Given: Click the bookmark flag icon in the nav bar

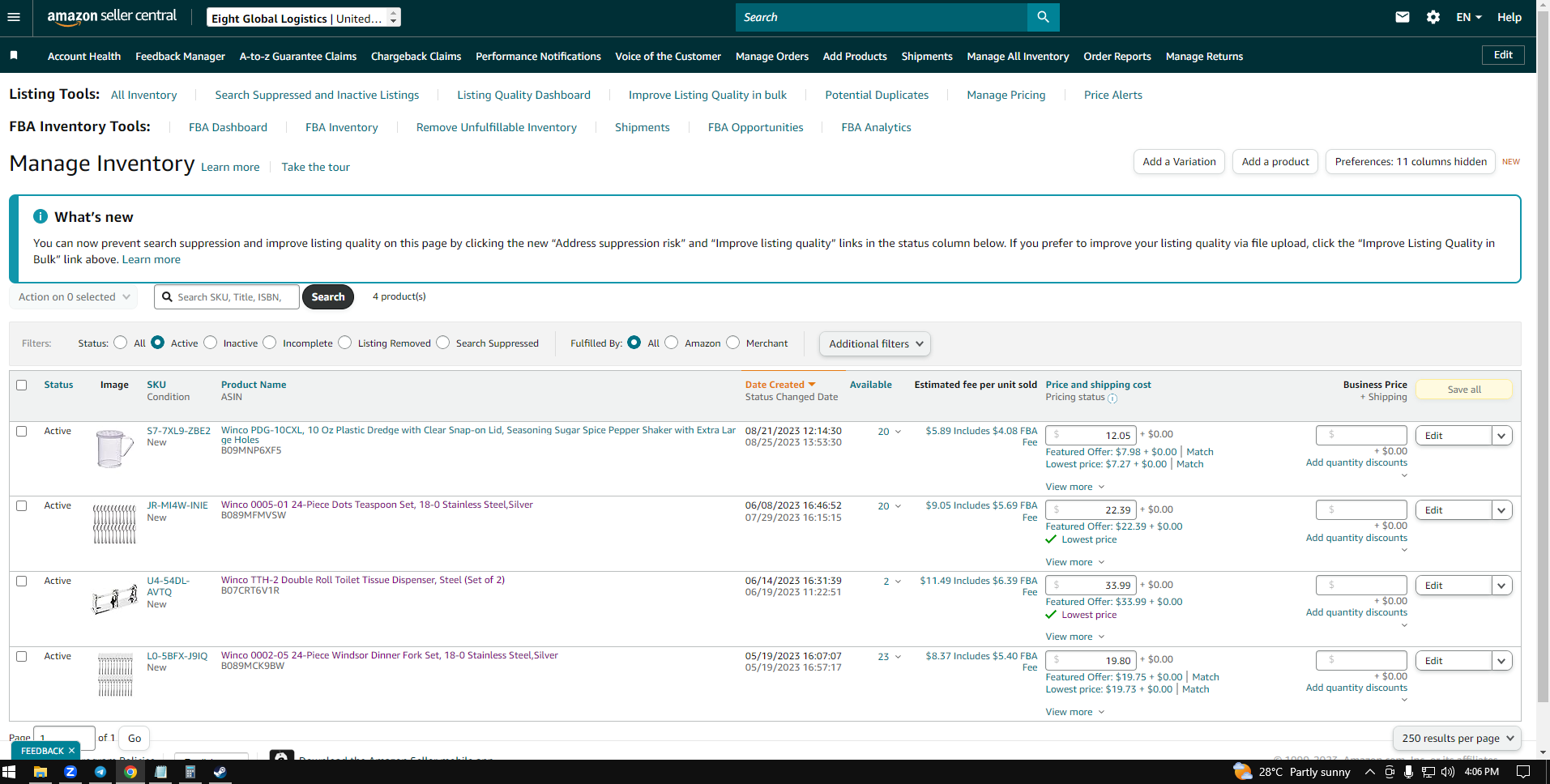Looking at the screenshot, I should pyautogui.click(x=14, y=56).
